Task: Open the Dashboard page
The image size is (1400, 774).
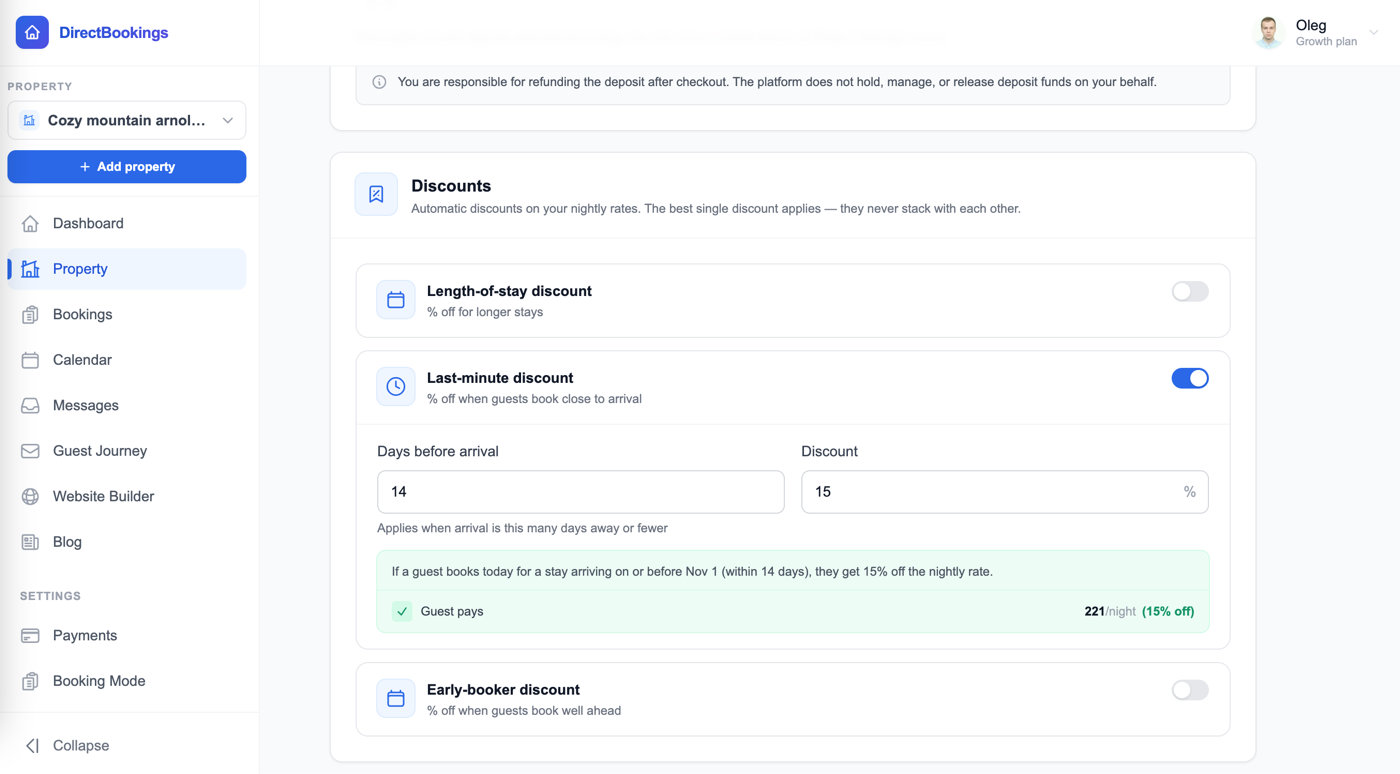Action: coord(127,223)
